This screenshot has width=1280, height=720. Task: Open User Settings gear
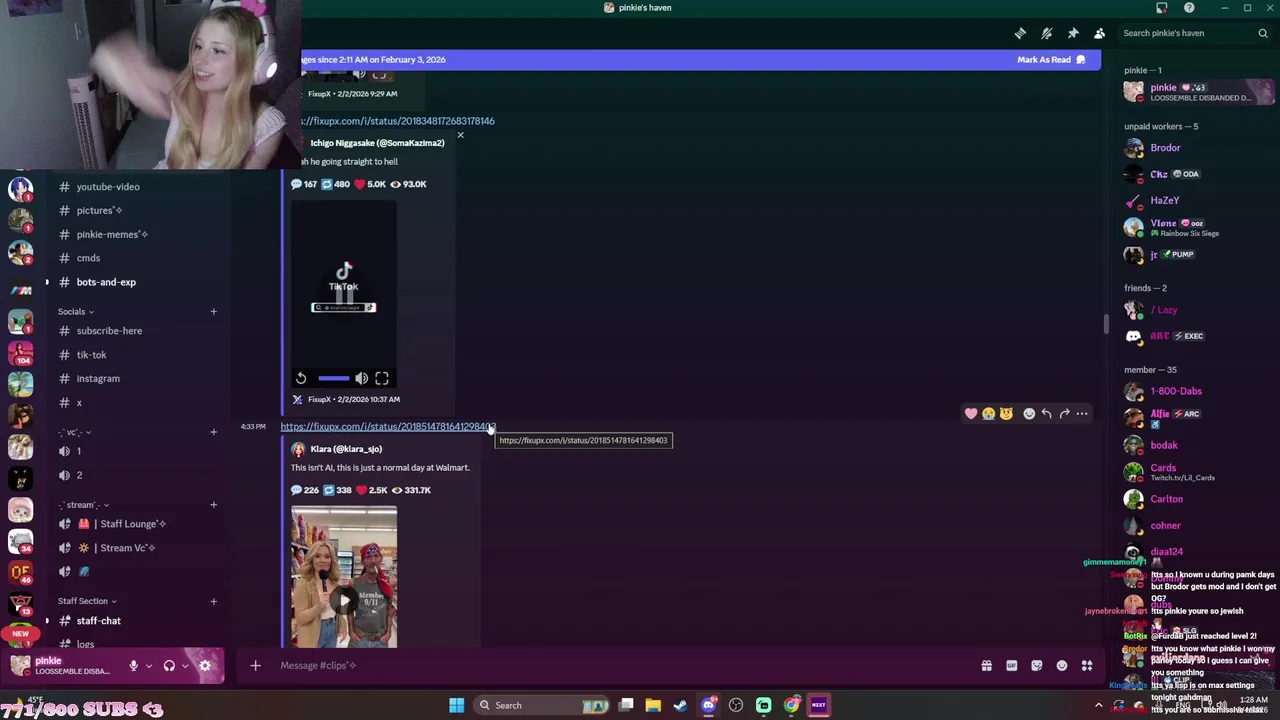coord(205,666)
